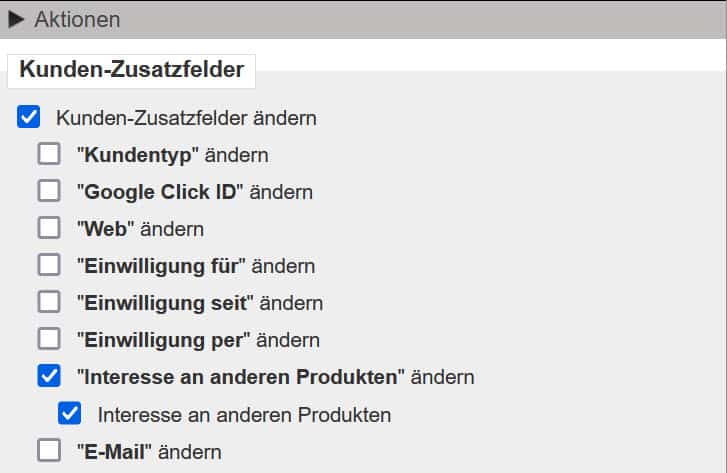Tick the Einwilligung seit ändern checkbox
The height and width of the screenshot is (473, 727).
[49, 303]
